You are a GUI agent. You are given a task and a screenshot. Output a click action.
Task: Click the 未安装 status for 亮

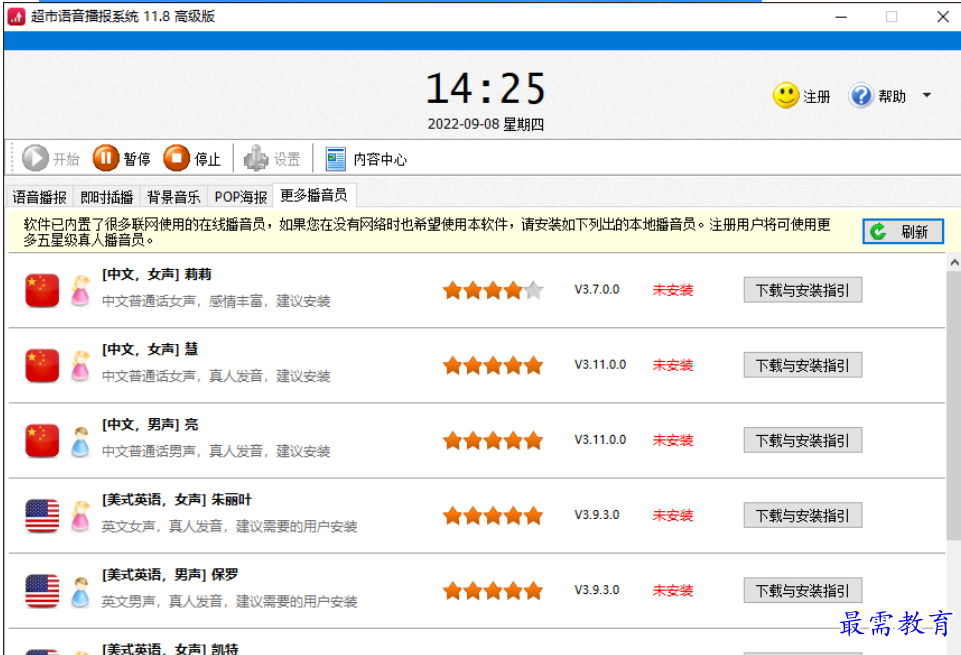(673, 440)
